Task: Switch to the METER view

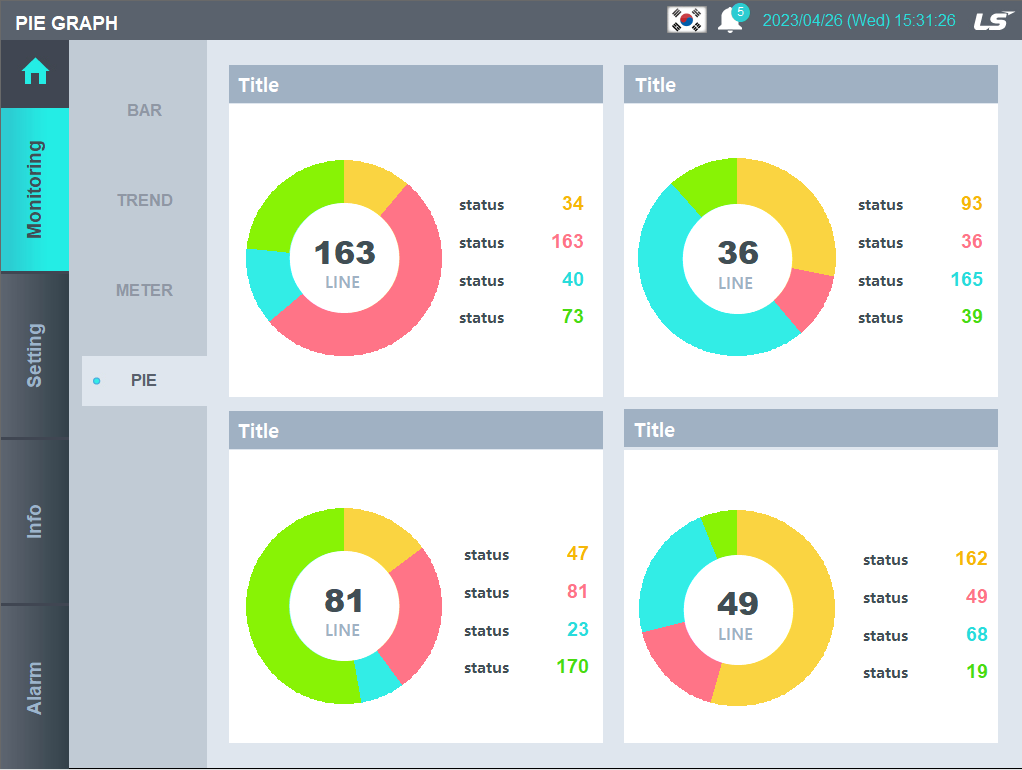Action: click(x=145, y=290)
